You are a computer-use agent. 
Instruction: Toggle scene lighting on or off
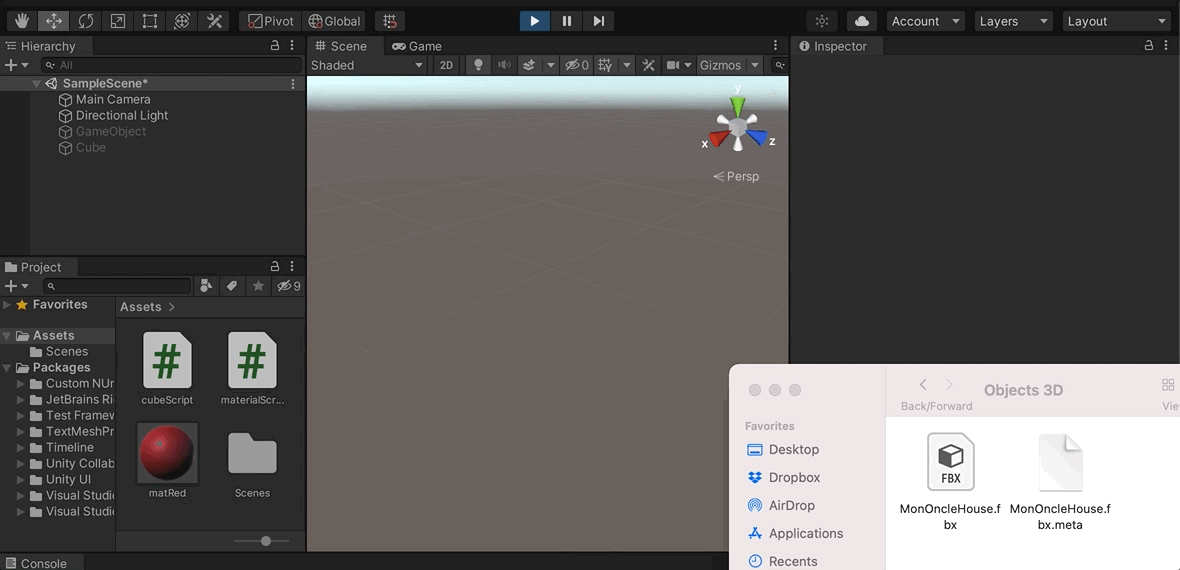pos(478,65)
